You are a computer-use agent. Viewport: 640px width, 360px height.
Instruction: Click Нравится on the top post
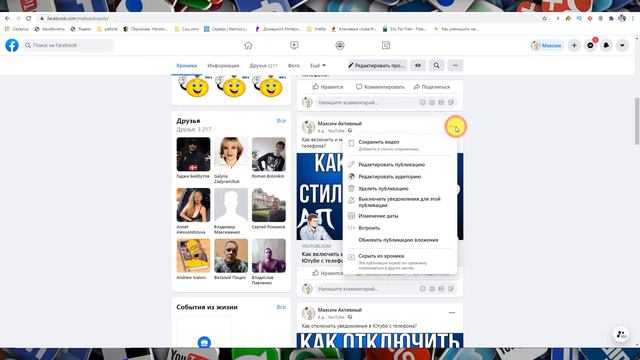point(328,87)
